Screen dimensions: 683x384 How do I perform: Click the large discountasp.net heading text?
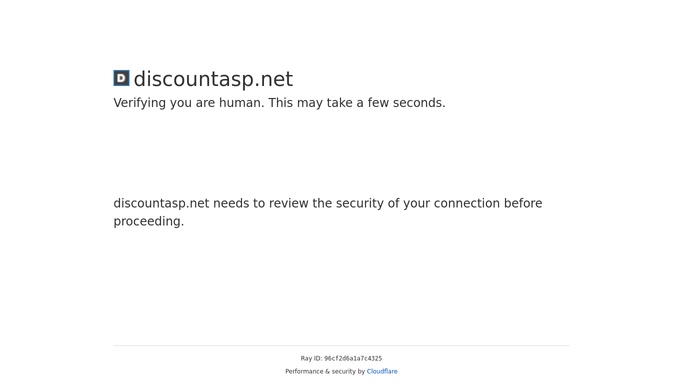(213, 79)
